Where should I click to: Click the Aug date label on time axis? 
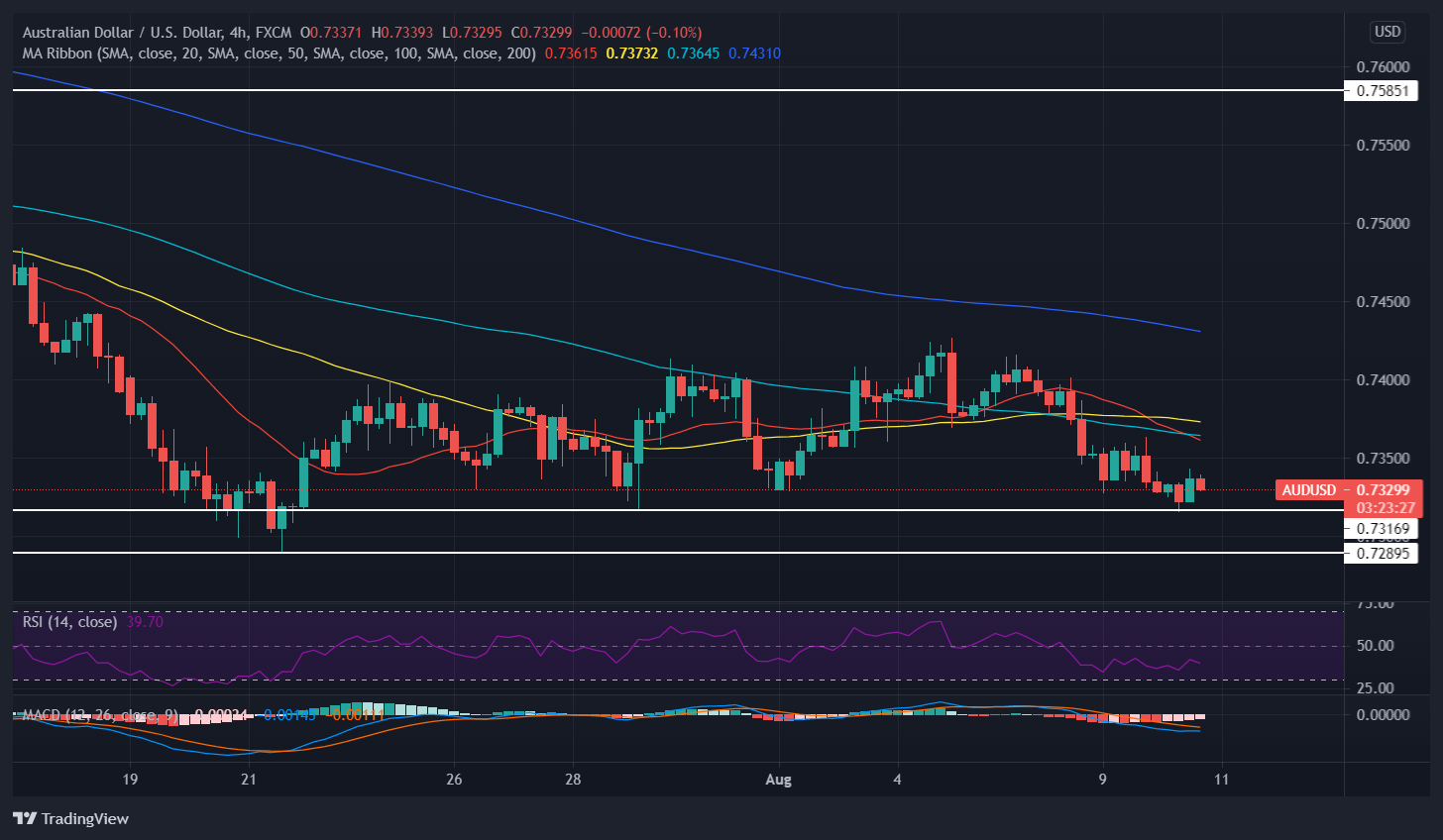779,780
